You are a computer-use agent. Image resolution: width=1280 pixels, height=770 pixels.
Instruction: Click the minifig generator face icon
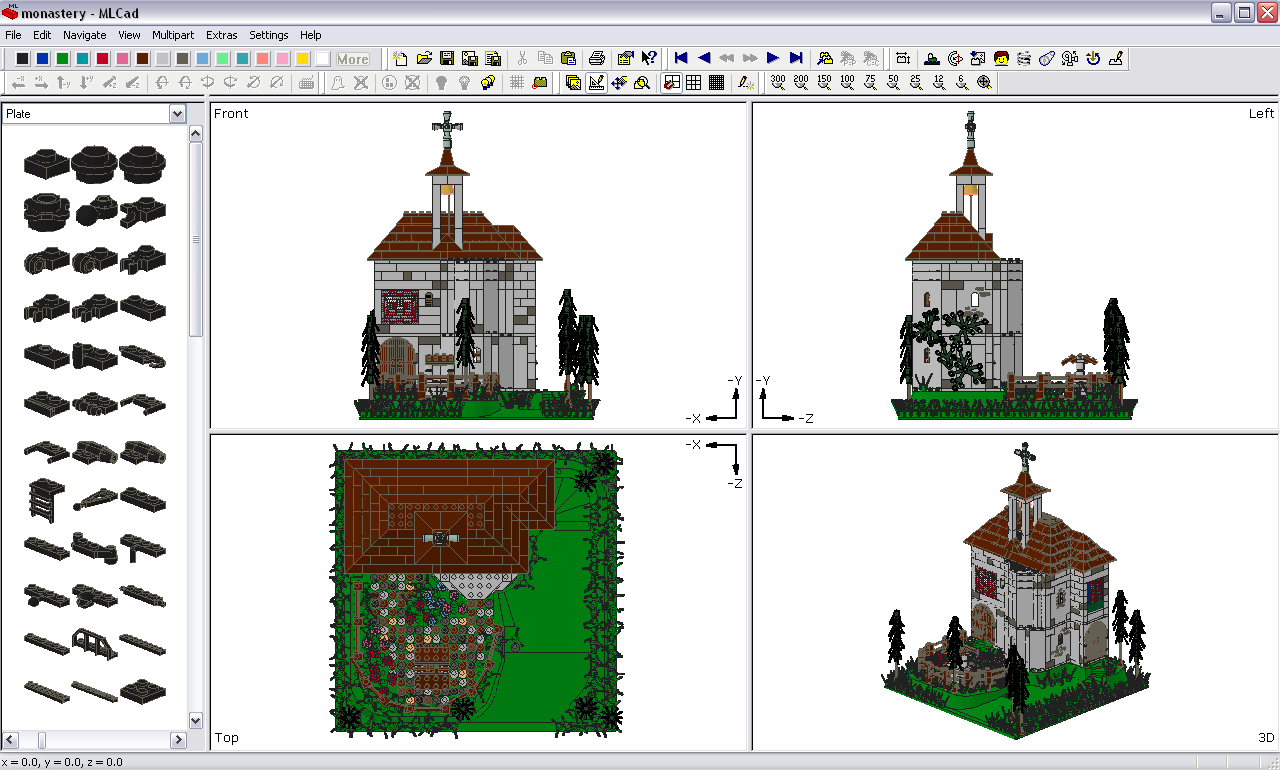click(x=1001, y=58)
